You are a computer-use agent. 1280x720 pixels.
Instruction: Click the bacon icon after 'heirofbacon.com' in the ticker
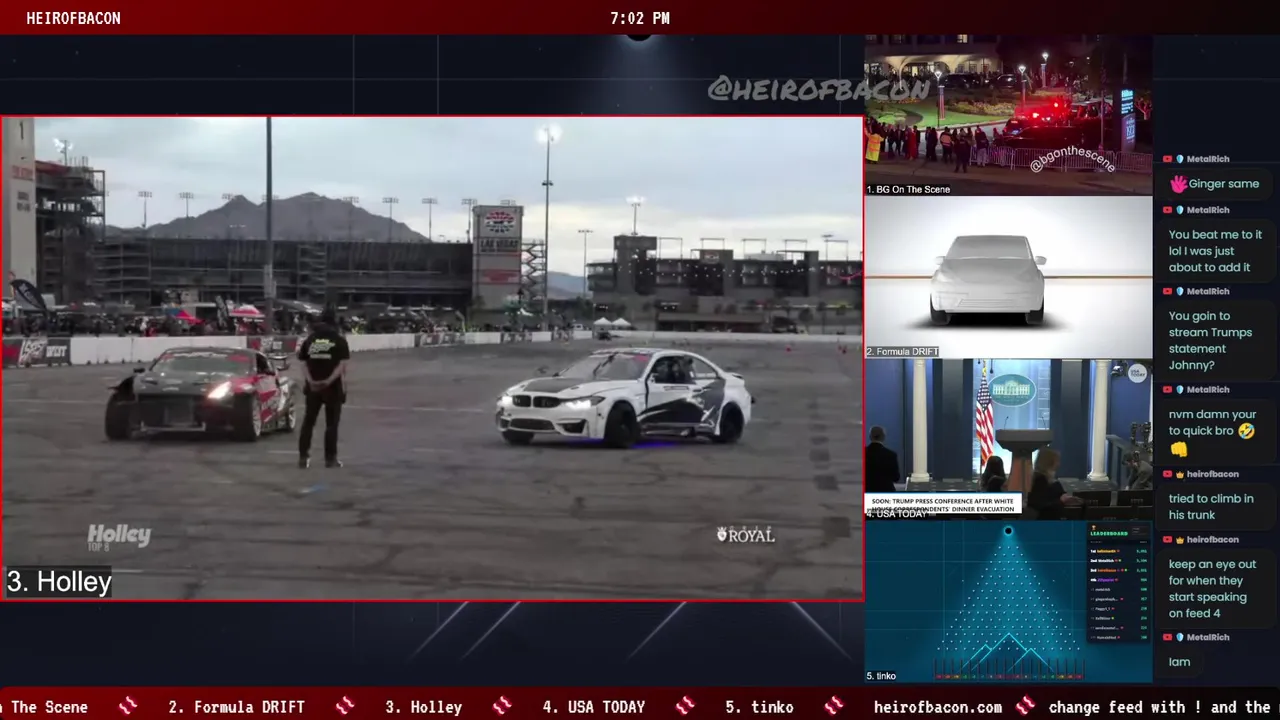(1026, 707)
